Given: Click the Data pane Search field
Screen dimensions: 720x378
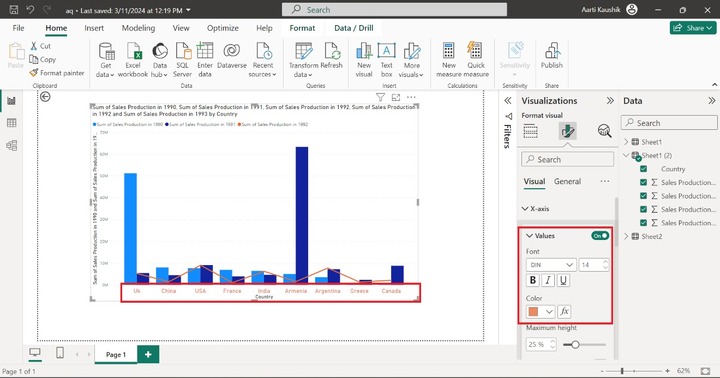Looking at the screenshot, I should click(x=669, y=123).
